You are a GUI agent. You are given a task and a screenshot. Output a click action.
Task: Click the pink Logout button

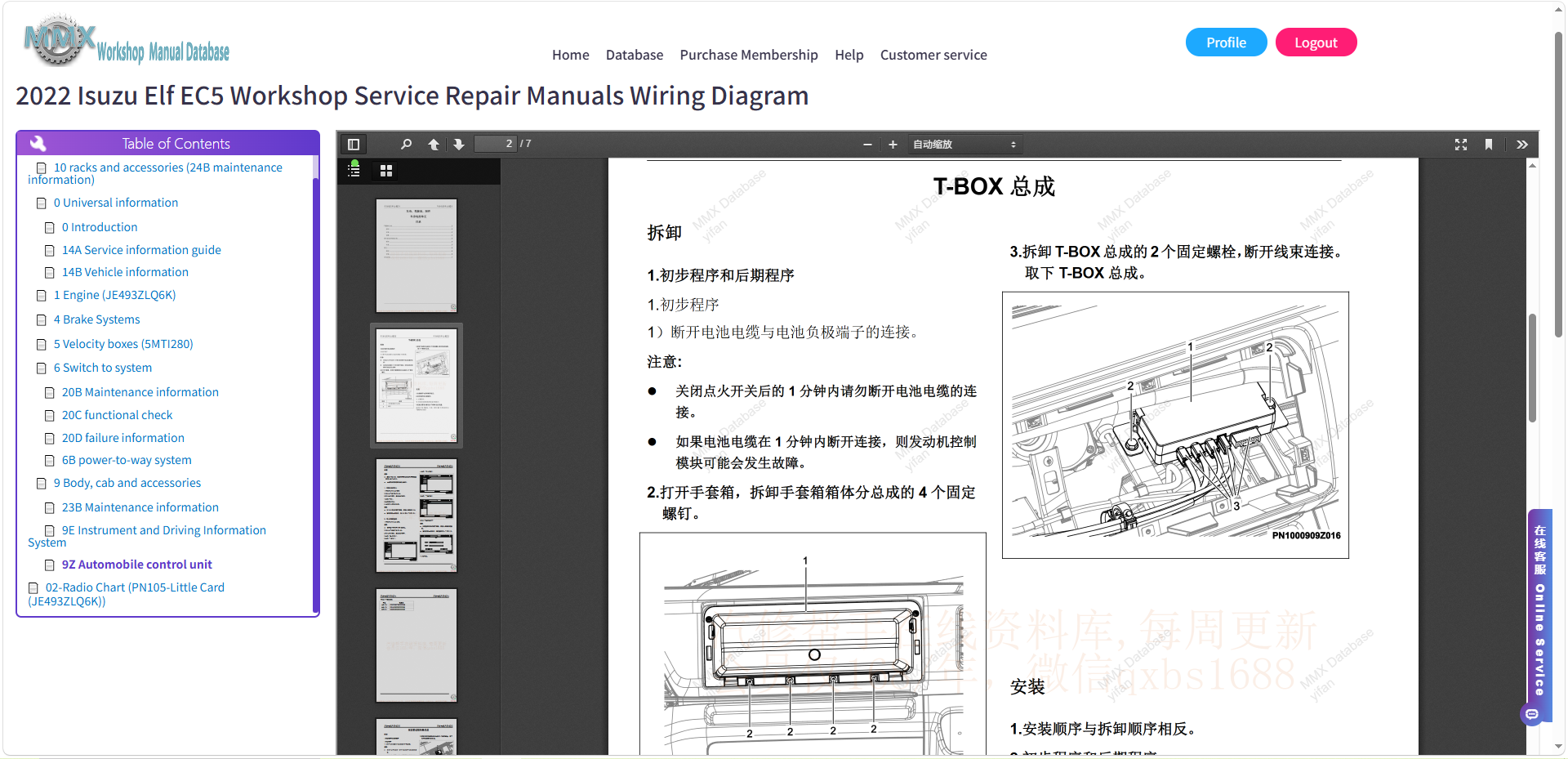point(1316,42)
